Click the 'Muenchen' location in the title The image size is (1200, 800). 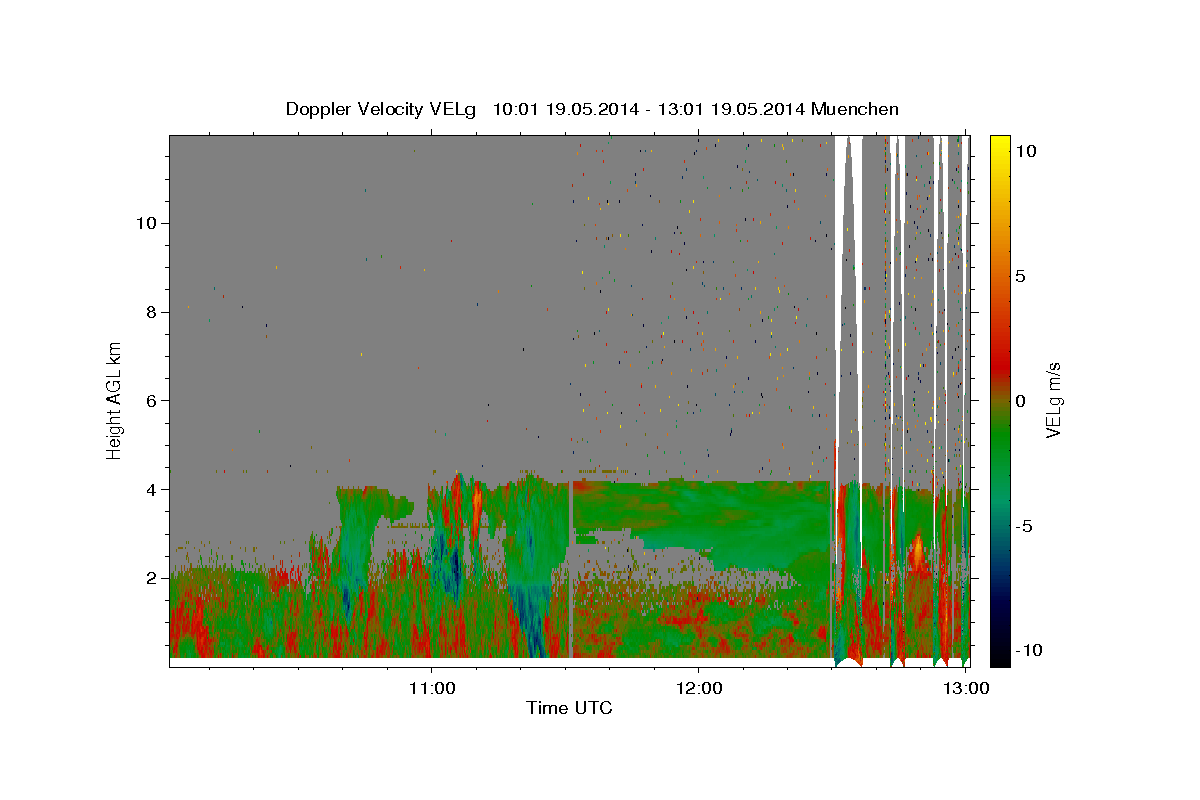[x=855, y=109]
